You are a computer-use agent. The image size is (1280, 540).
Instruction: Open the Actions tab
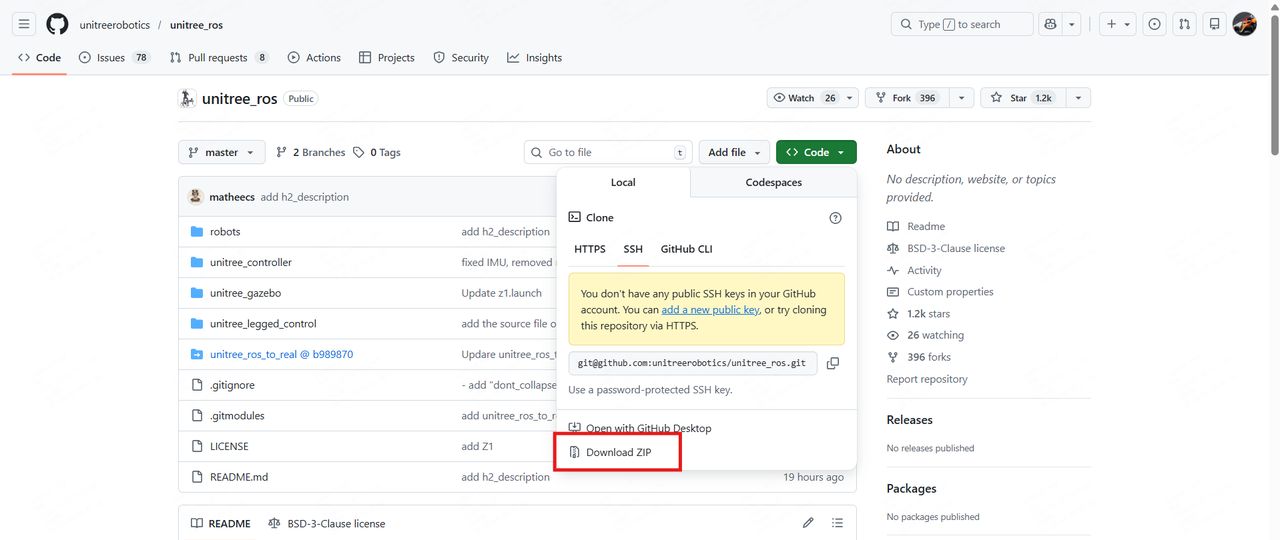pos(314,58)
